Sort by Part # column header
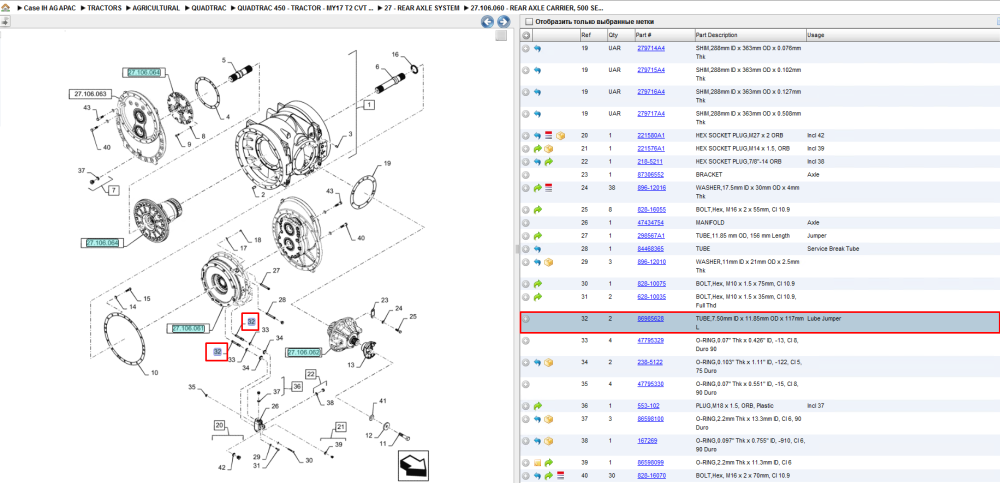 point(643,35)
